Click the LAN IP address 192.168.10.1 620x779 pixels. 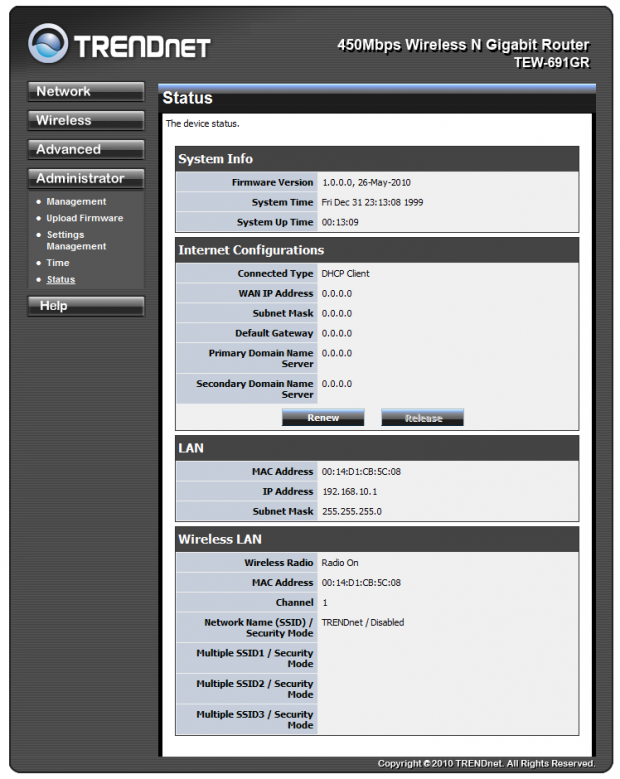click(351, 492)
